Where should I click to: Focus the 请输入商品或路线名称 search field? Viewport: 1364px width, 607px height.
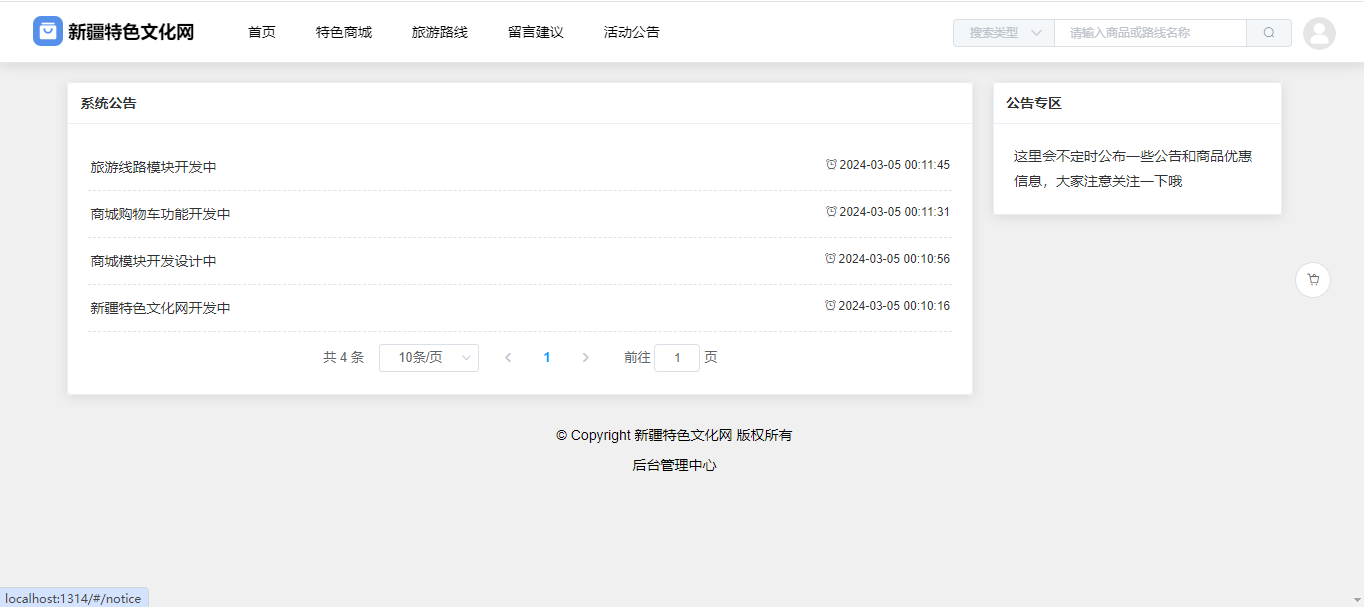pyautogui.click(x=1150, y=33)
